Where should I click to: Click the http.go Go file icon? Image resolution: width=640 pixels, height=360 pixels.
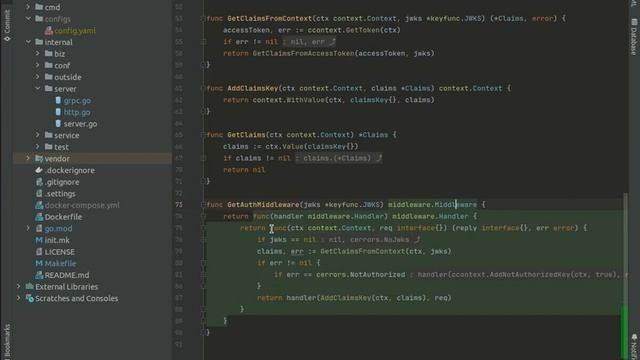58,112
